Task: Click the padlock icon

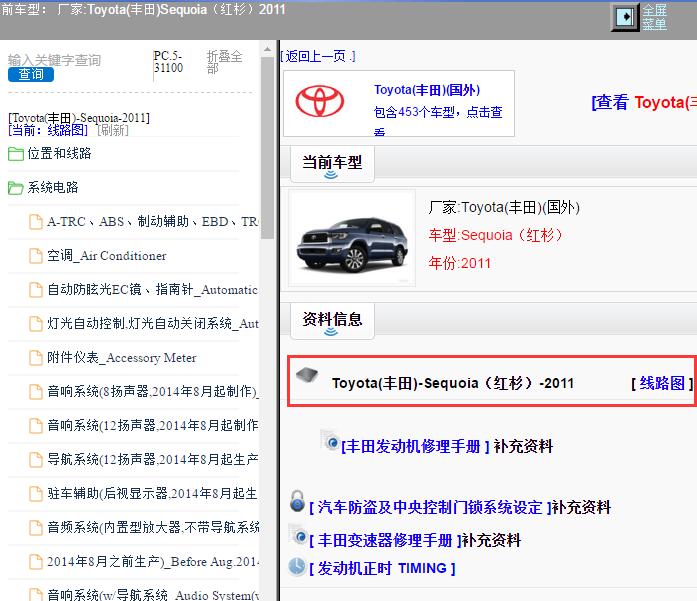Action: coord(297,501)
